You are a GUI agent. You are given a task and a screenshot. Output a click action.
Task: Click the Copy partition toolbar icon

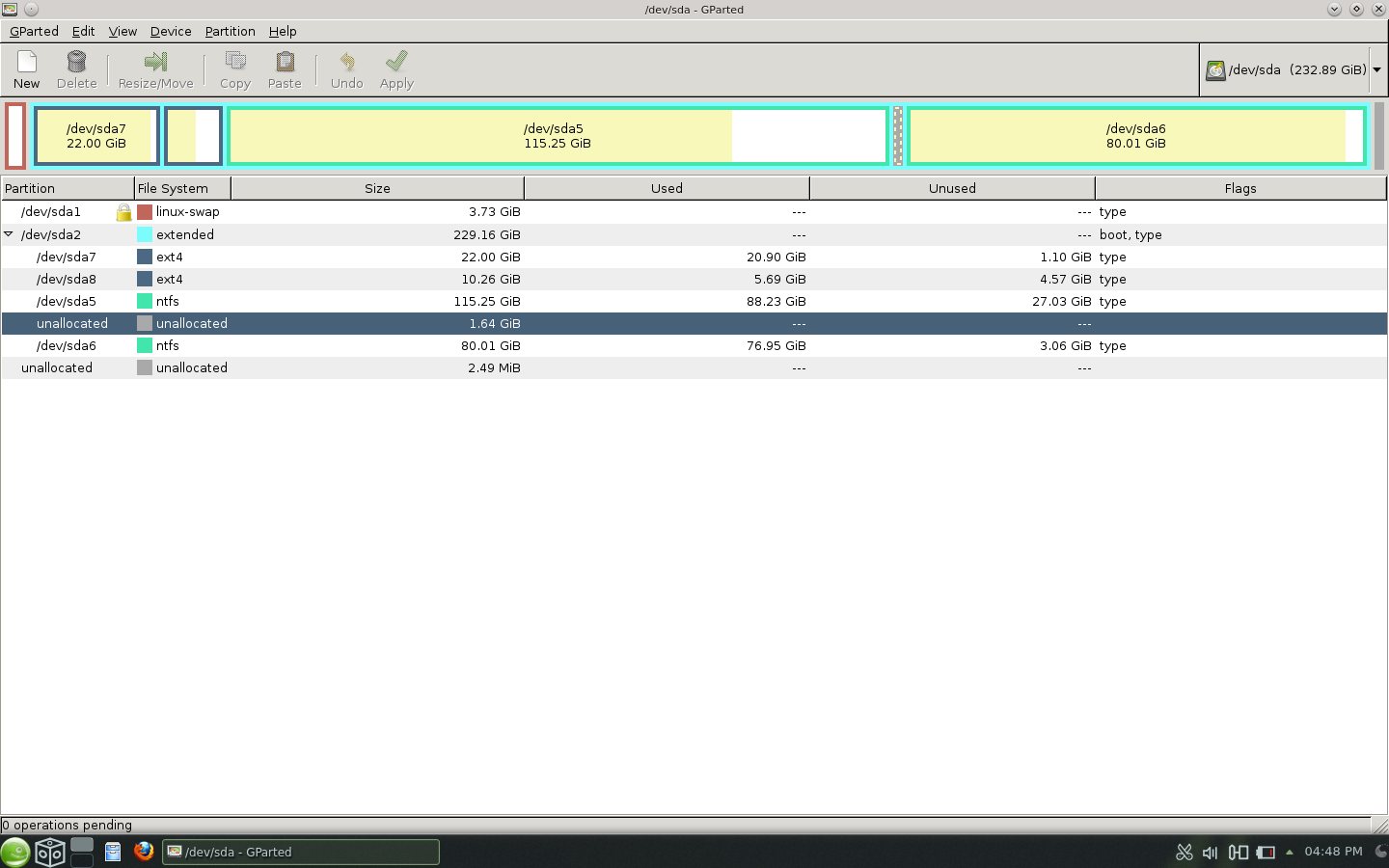(x=234, y=63)
